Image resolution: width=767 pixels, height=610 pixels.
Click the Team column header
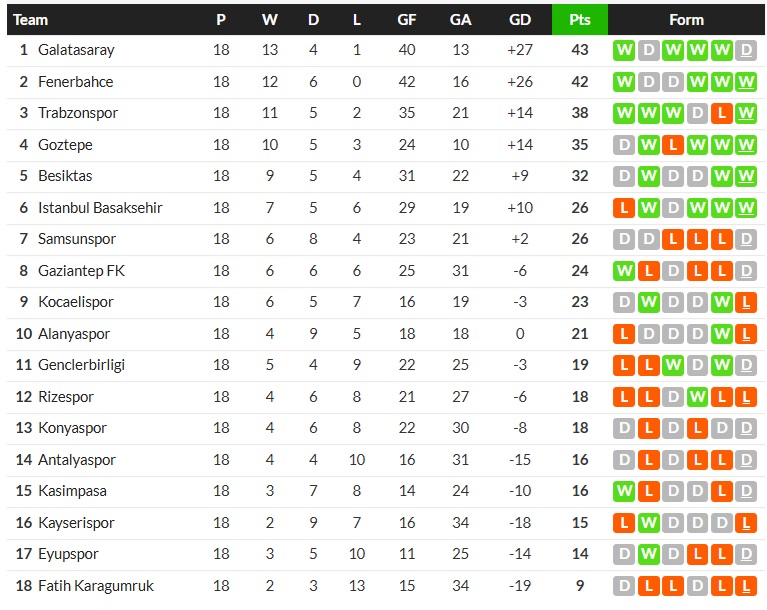(x=31, y=20)
